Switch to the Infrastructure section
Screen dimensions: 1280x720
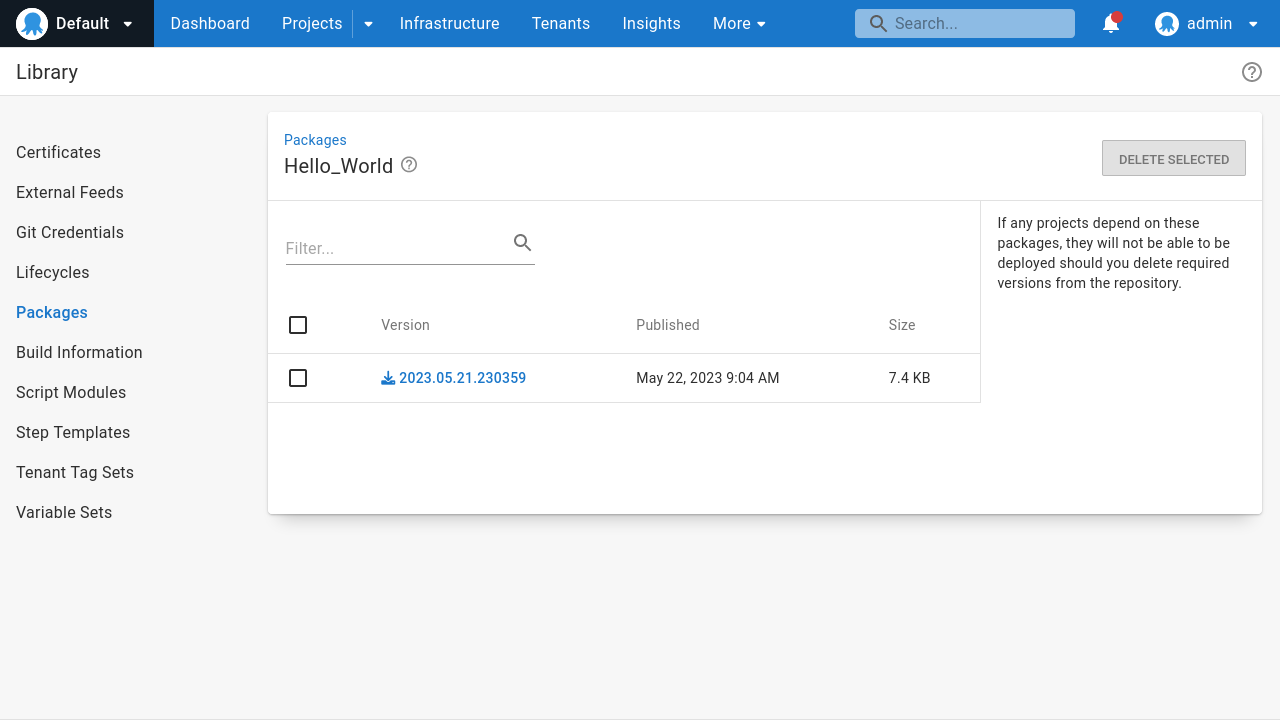[x=449, y=23]
